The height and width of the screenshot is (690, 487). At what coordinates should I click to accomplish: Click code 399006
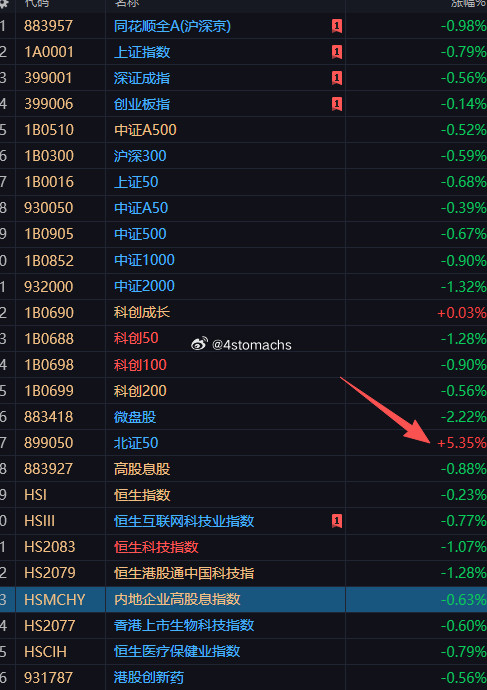coord(48,104)
